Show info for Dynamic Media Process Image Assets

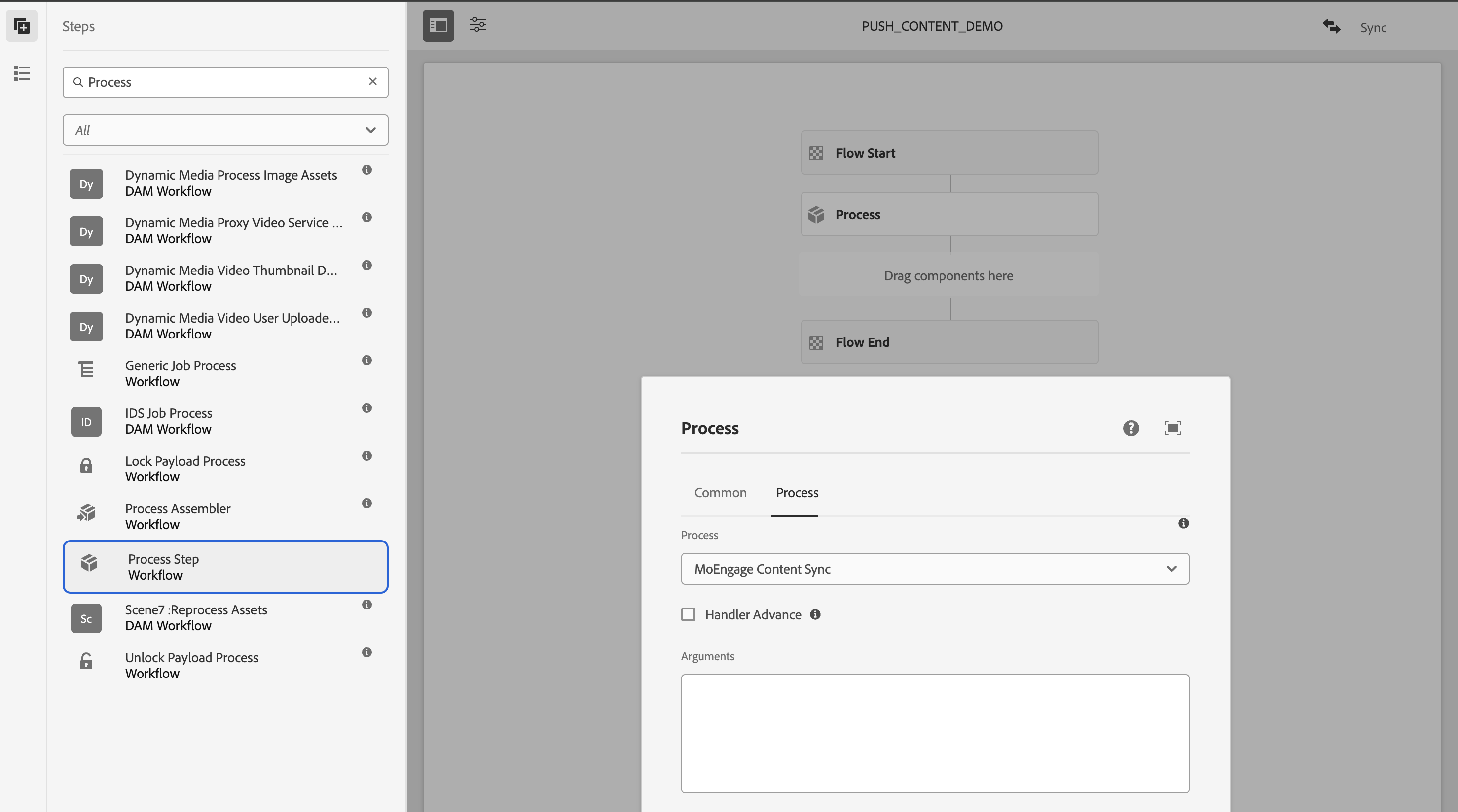[367, 170]
